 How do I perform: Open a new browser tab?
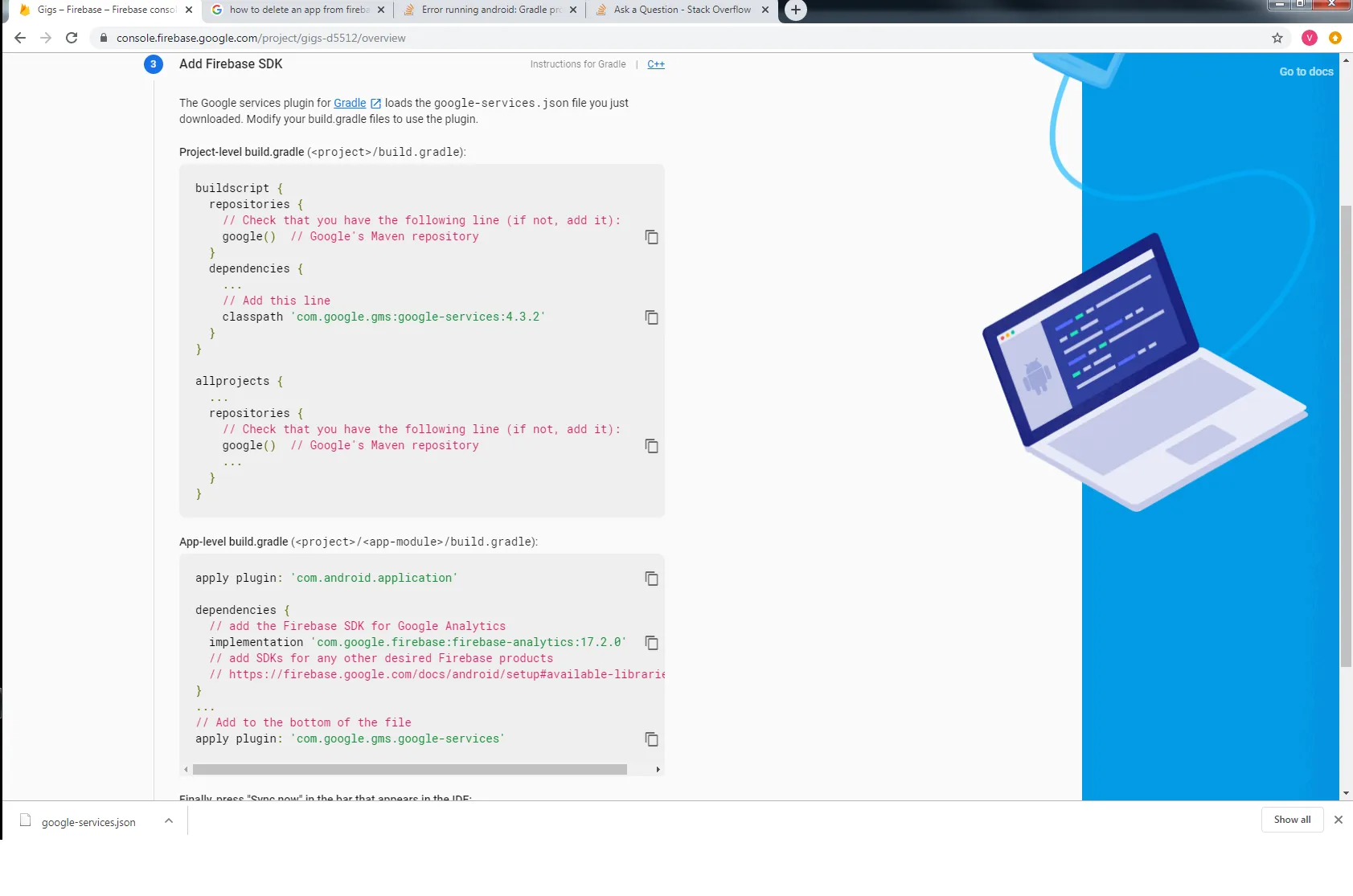(x=796, y=10)
